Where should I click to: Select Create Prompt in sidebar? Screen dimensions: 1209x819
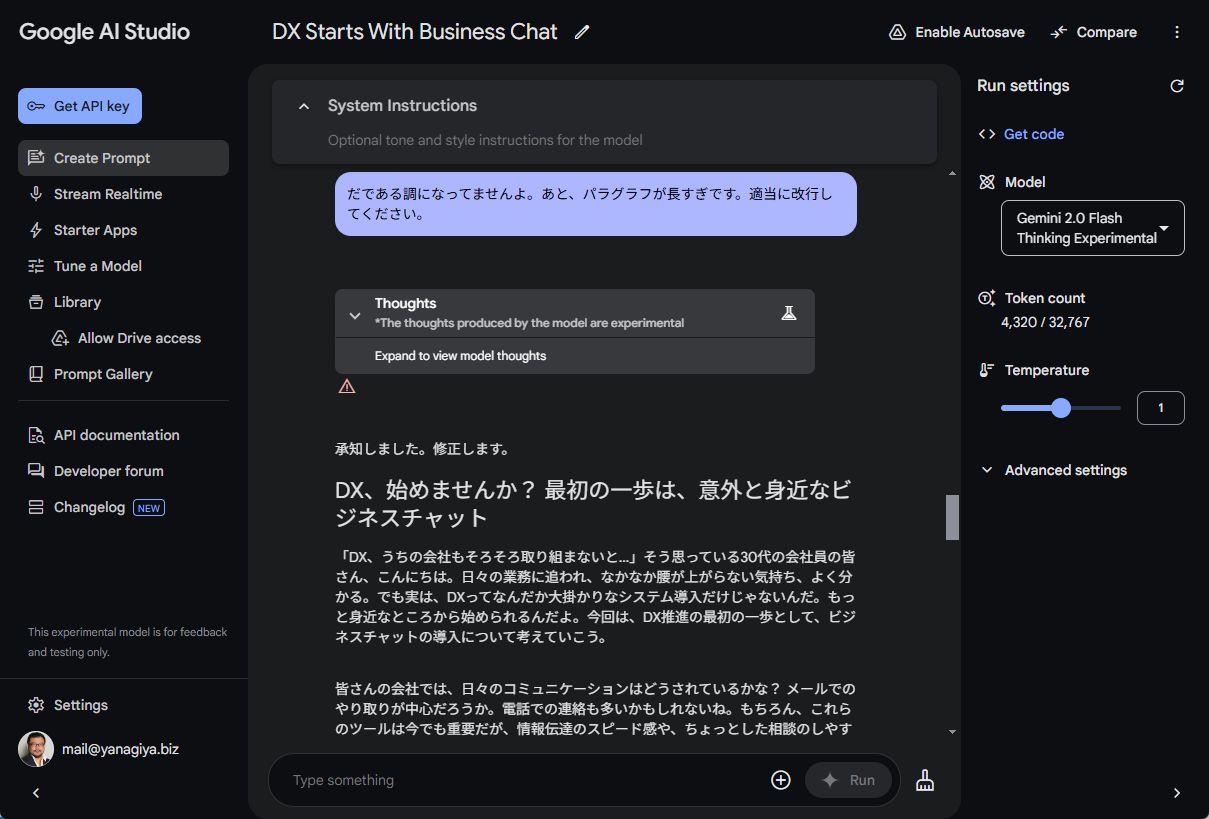pos(123,158)
